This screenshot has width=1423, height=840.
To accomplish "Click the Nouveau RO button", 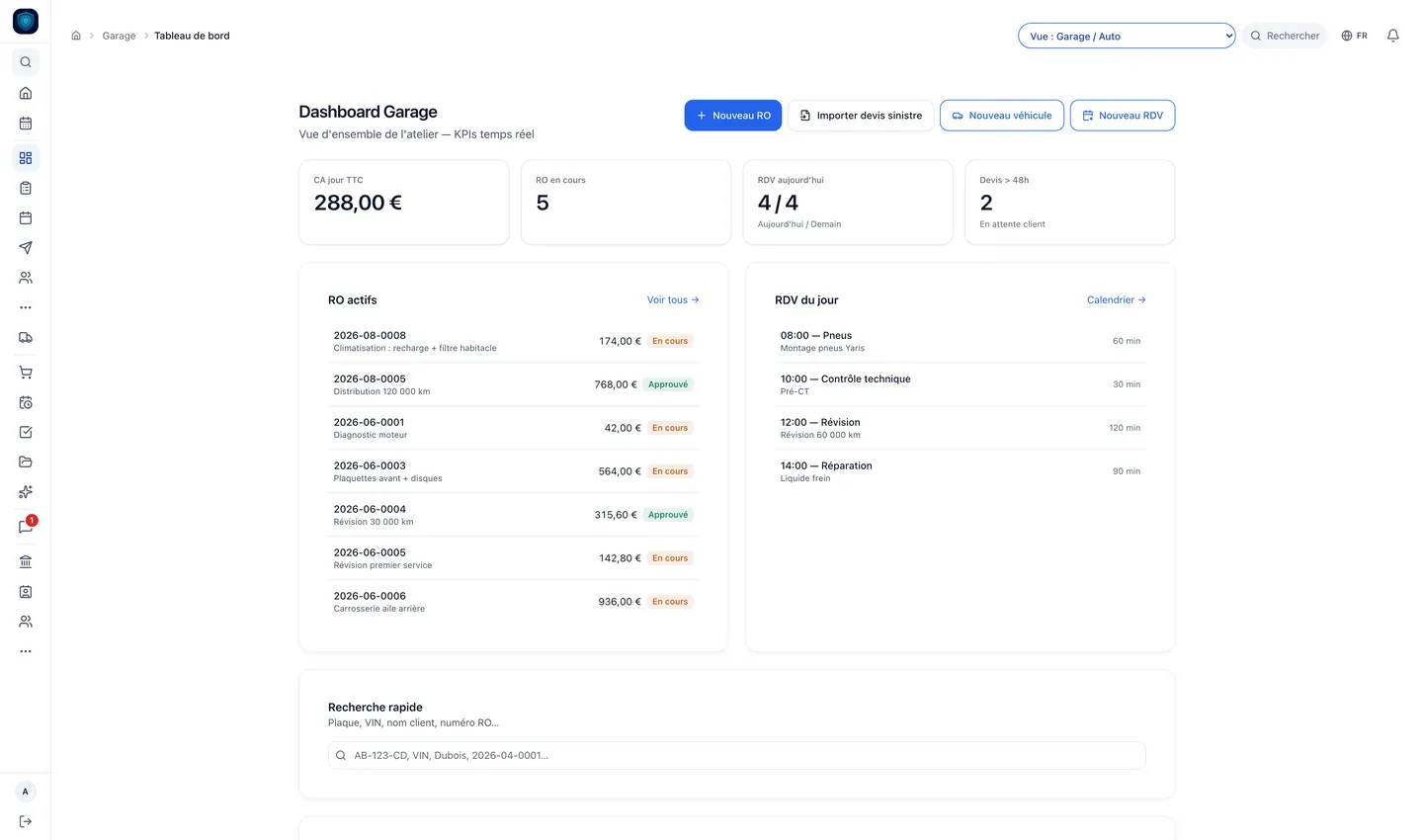I will [x=733, y=116].
